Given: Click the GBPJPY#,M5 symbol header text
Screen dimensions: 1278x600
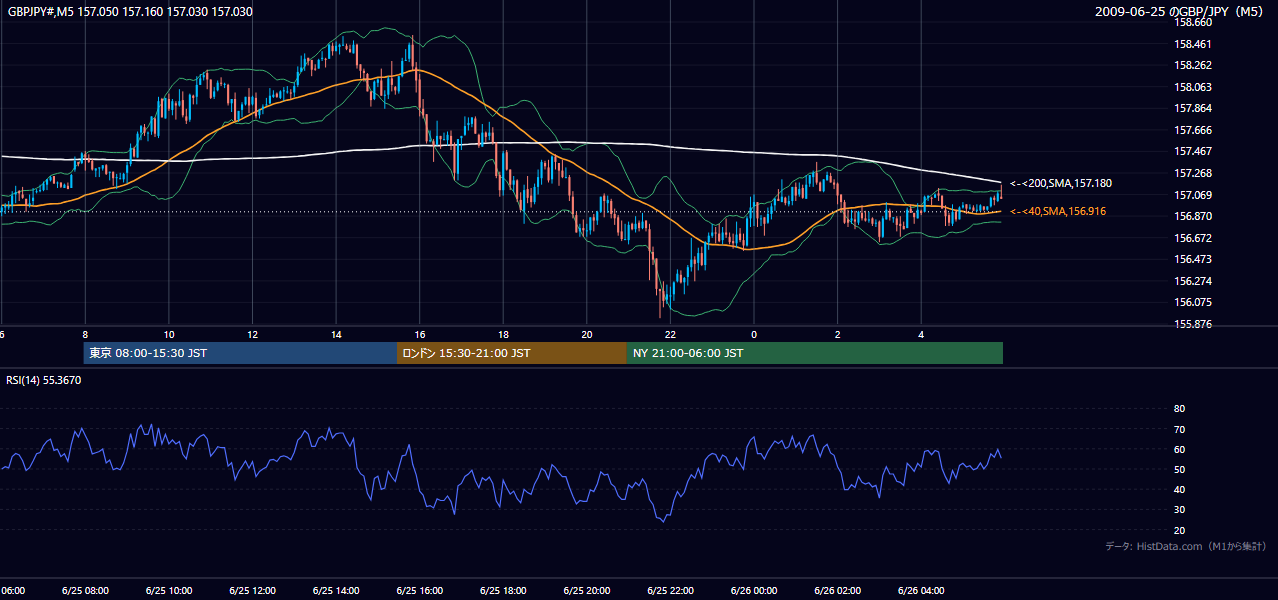Looking at the screenshot, I should pyautogui.click(x=130, y=12).
